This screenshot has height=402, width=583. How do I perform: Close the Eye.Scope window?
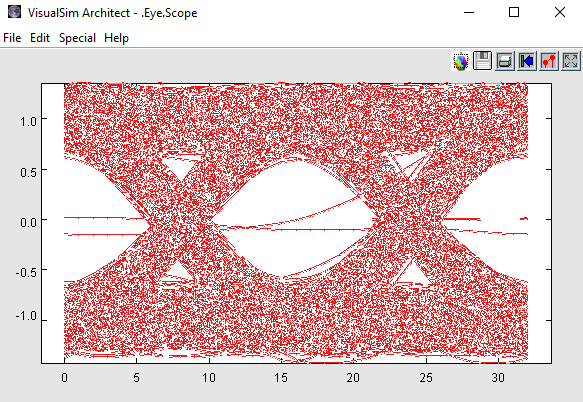pos(560,12)
